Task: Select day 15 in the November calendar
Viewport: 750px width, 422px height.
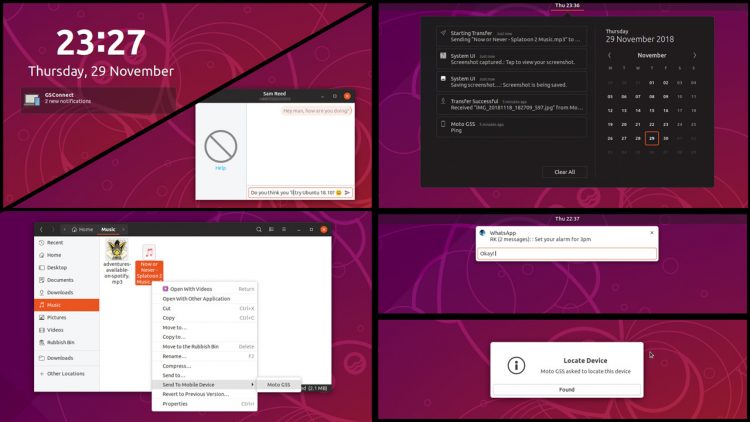Action: point(651,111)
